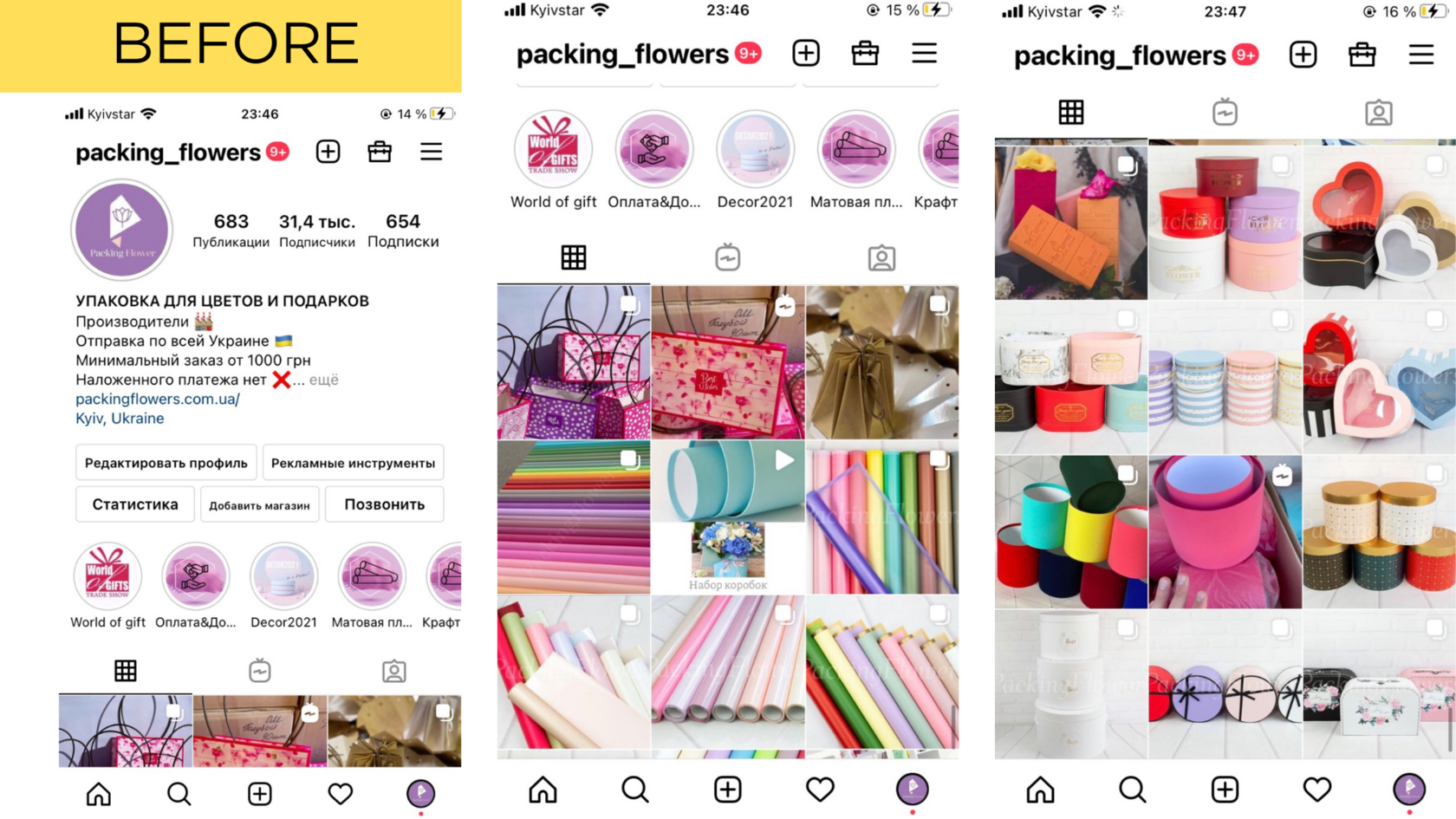Open packingflowers.com.ua link

[x=158, y=399]
